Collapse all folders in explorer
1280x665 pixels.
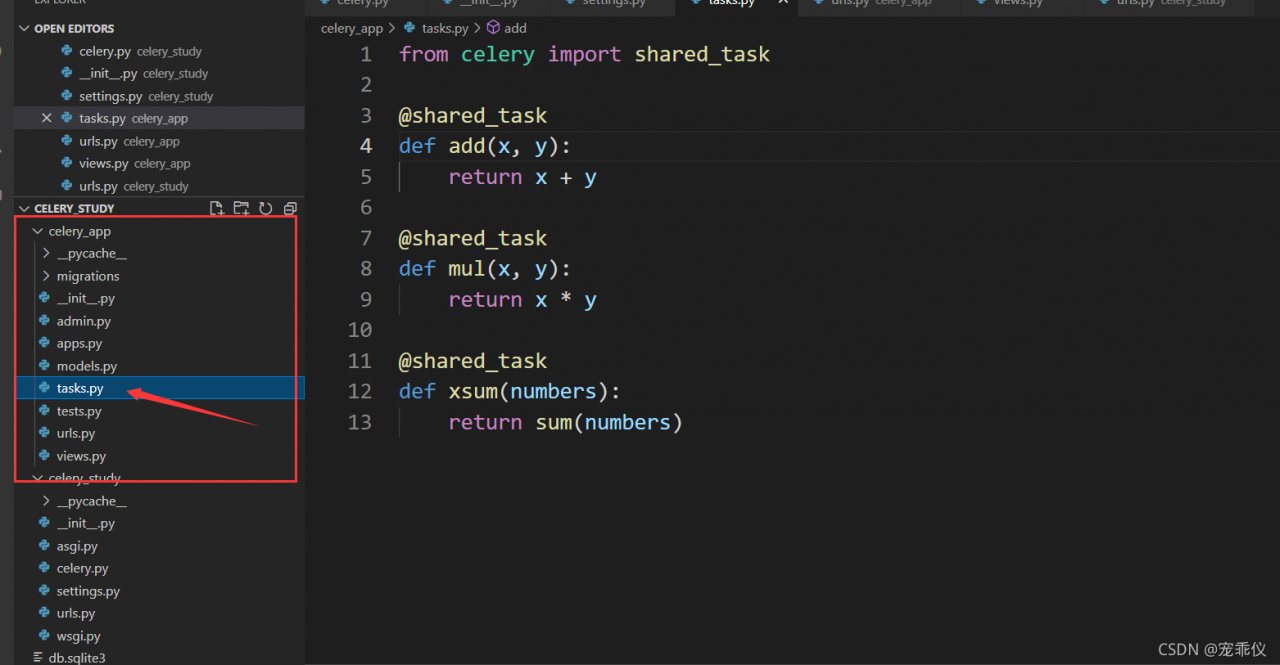290,208
